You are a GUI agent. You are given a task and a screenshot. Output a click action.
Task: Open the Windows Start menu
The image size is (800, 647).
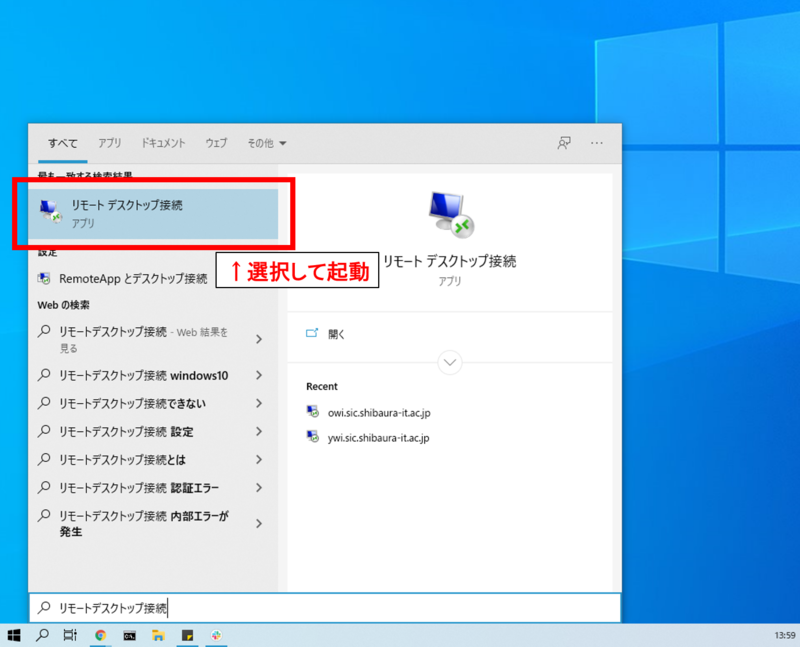pyautogui.click(x=14, y=635)
